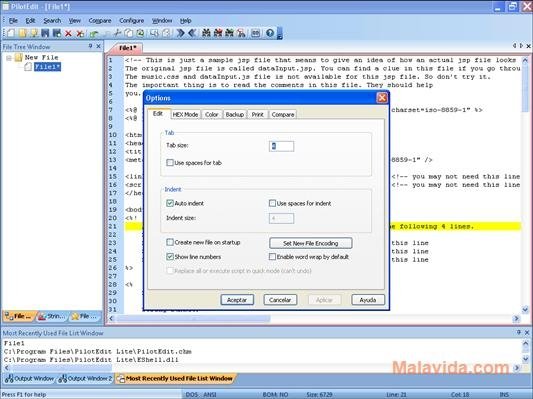Viewport: 533px width, 399px height.
Task: Click the Cancelar button
Action: pyautogui.click(x=280, y=300)
